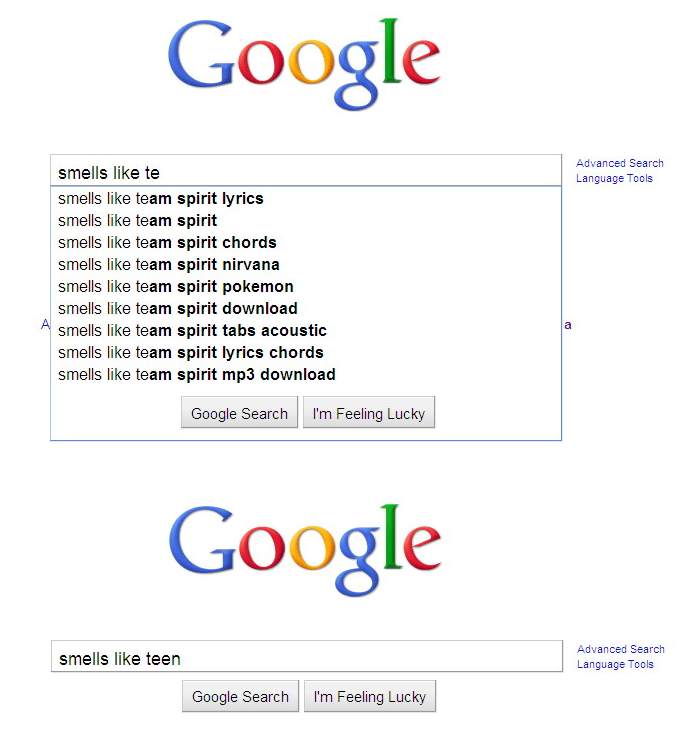Focus the search box containing 'smells like te'
The image size is (680, 734).
coord(305,172)
